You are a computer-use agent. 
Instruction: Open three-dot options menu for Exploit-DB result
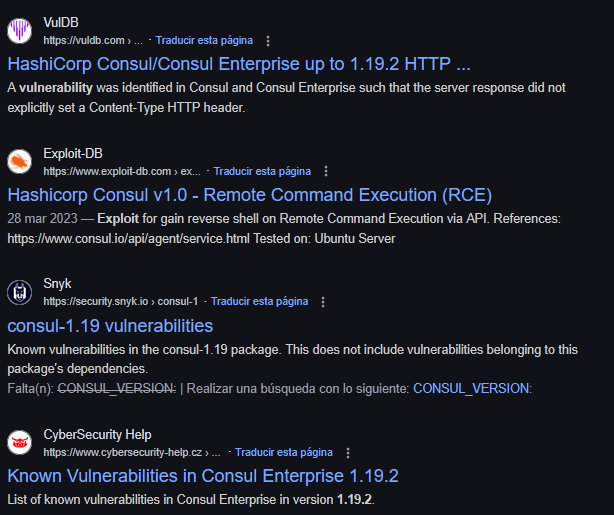click(326, 171)
